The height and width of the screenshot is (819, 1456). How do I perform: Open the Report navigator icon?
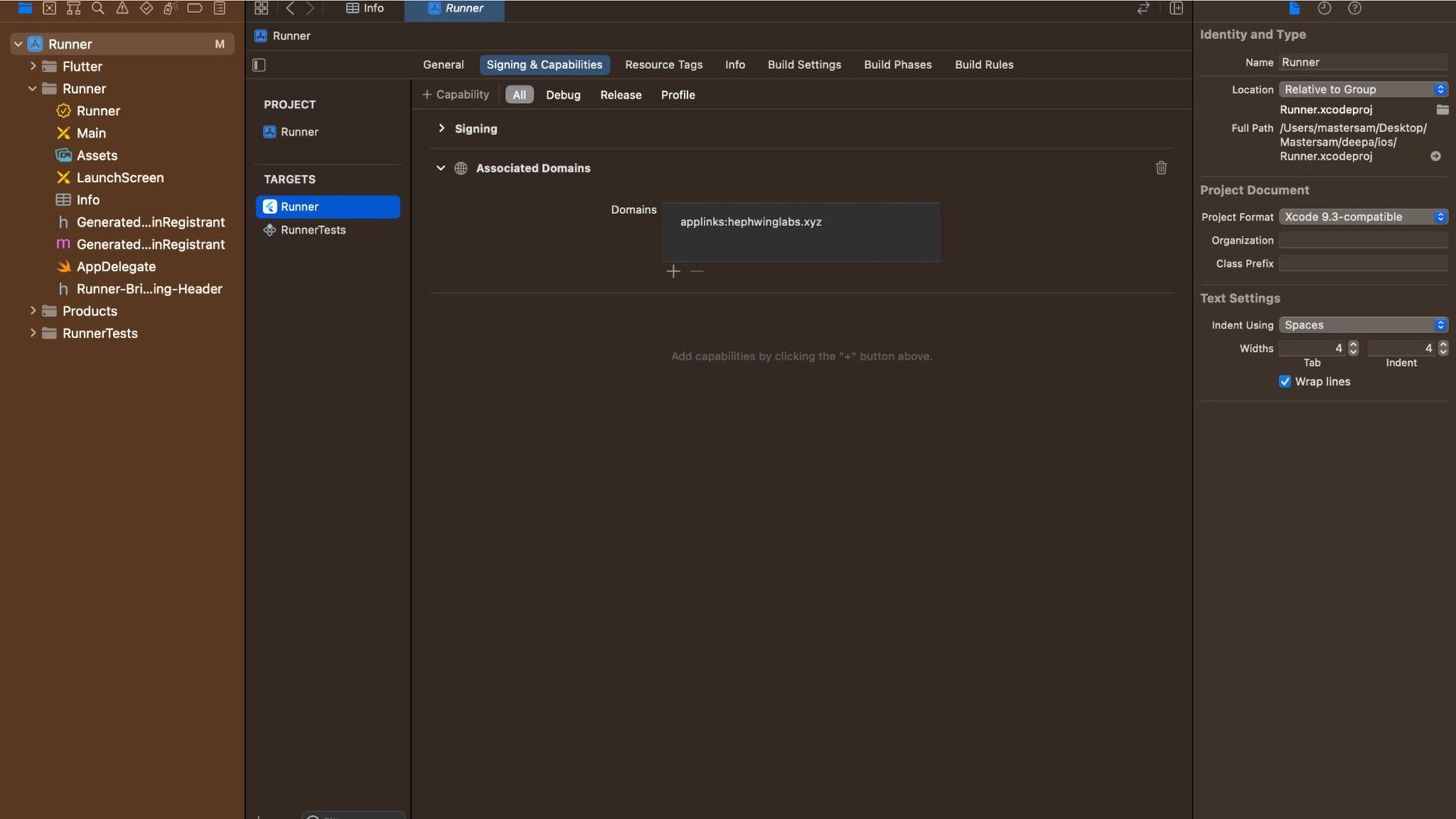tap(219, 8)
